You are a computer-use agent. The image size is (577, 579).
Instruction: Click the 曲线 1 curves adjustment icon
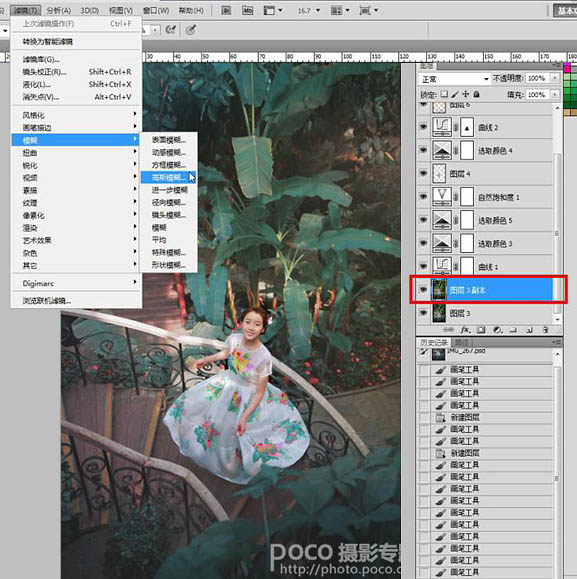click(442, 266)
